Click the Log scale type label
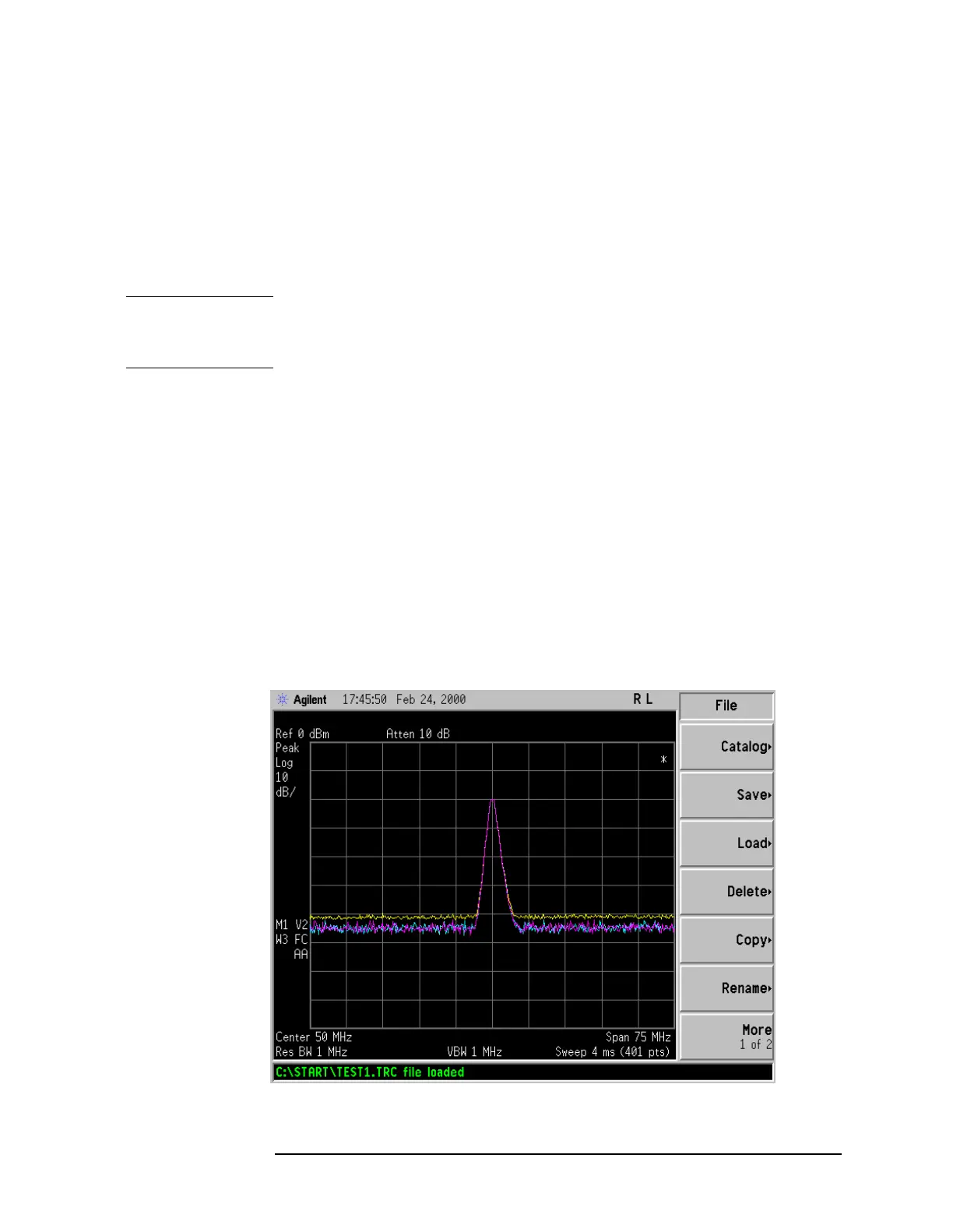The width and height of the screenshot is (953, 1232). 284,763
